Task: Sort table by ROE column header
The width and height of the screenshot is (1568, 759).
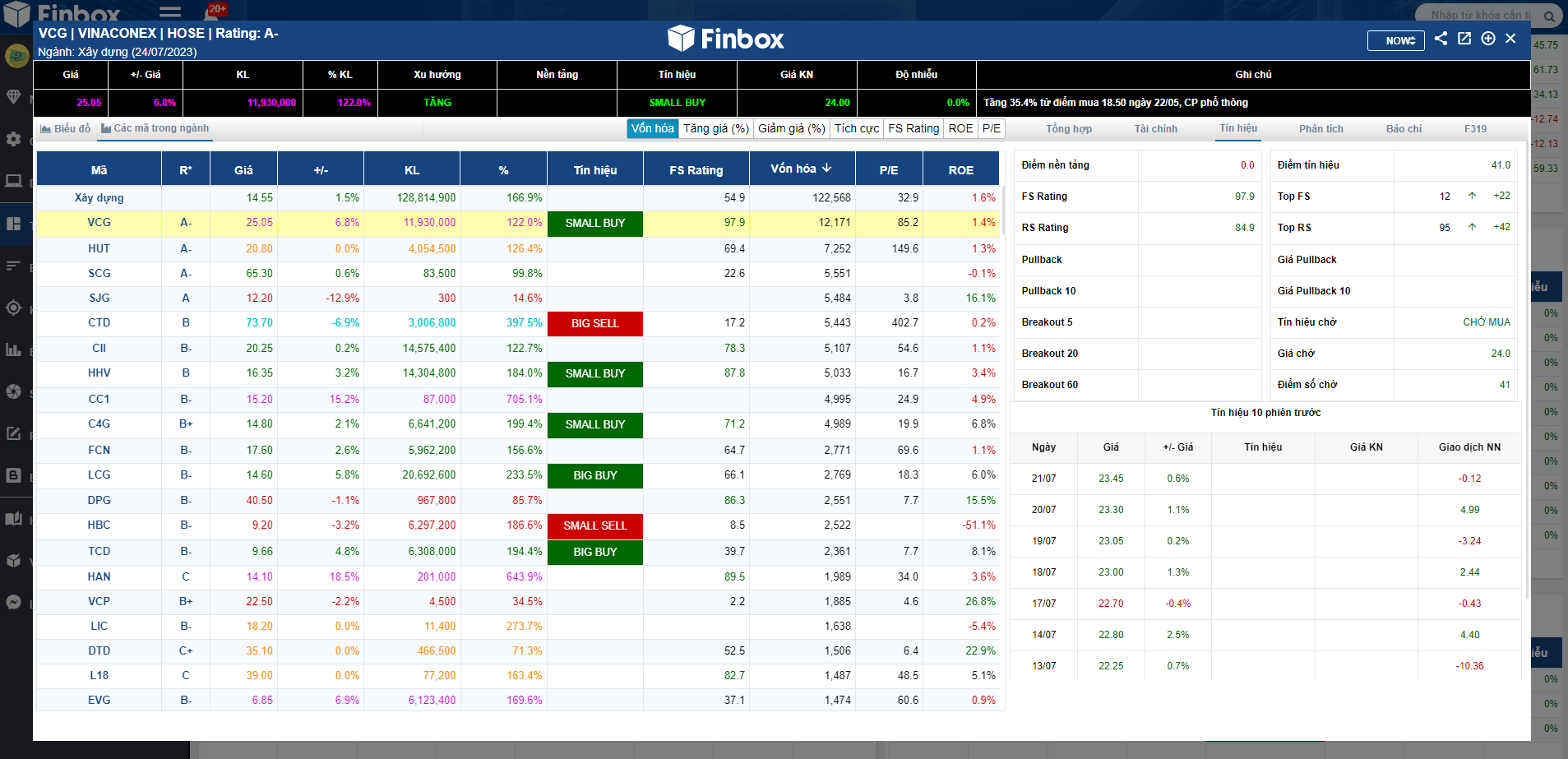Action: 961,170
